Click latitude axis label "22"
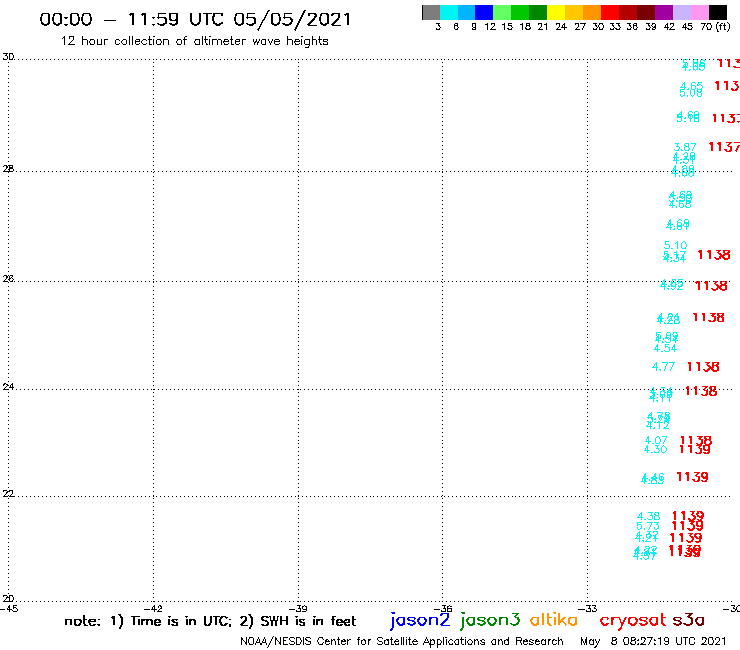Screen dimensions: 740x650 click(x=8, y=494)
